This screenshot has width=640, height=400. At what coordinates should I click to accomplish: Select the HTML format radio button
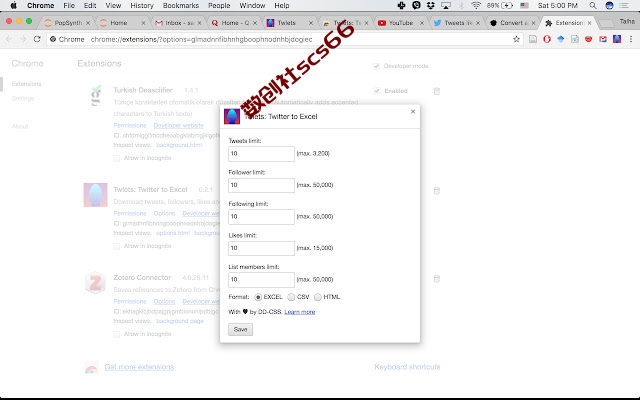(318, 297)
